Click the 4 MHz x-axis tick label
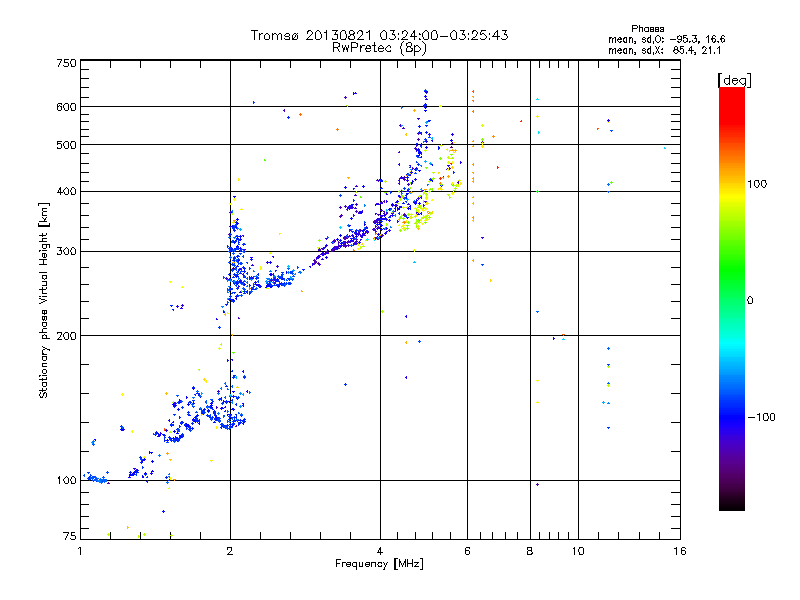The height and width of the screenshot is (600, 800). (380, 551)
